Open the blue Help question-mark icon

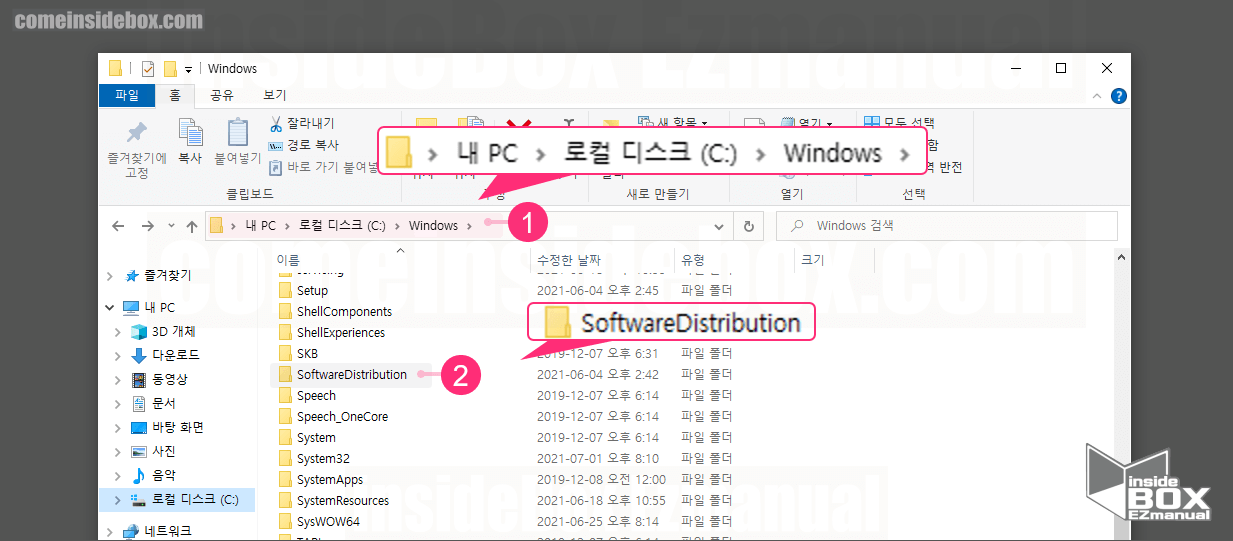[1119, 96]
